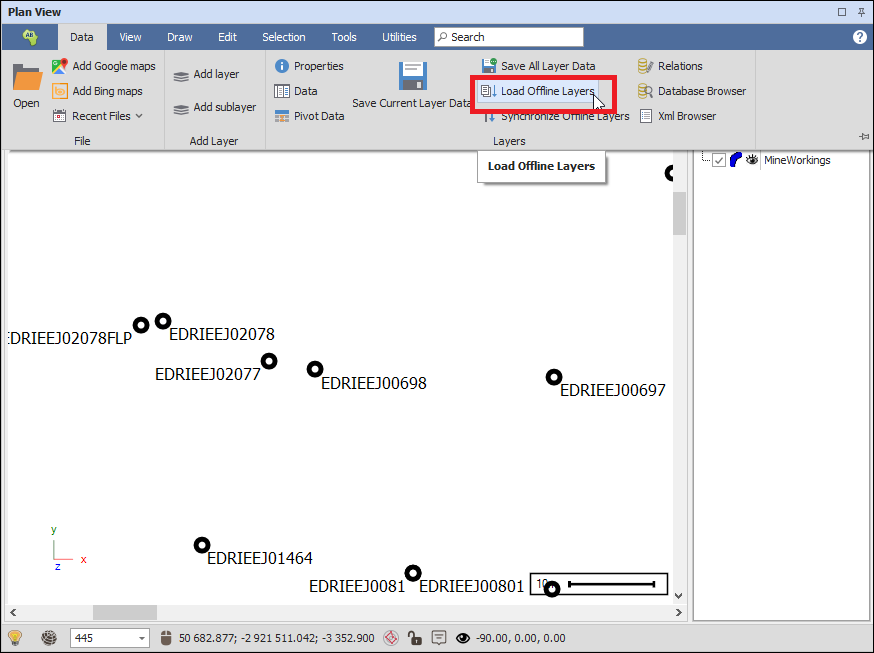Image resolution: width=874 pixels, height=653 pixels.
Task: Click the padlock icon in status bar
Action: pyautogui.click(x=414, y=638)
